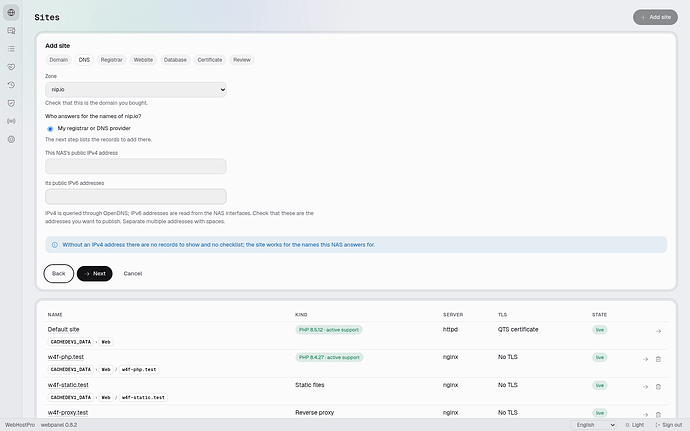This screenshot has height=431, width=690.
Task: Open w4f-proxy.test with its arrow icon
Action: click(x=645, y=414)
